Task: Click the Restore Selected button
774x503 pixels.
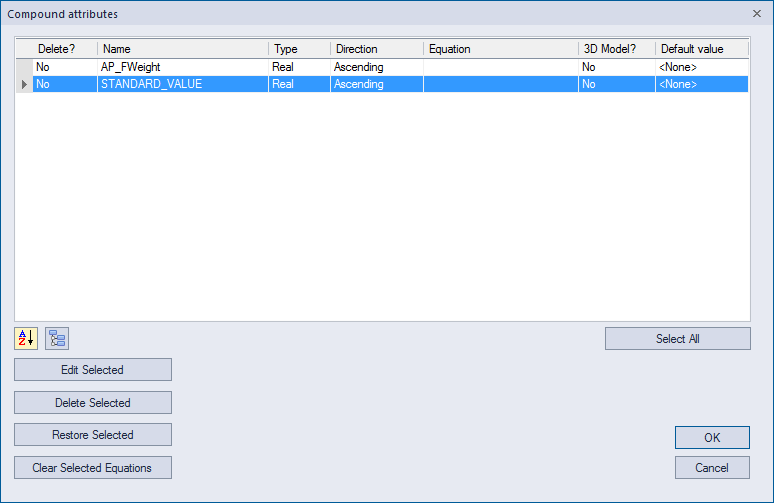Action: point(93,435)
